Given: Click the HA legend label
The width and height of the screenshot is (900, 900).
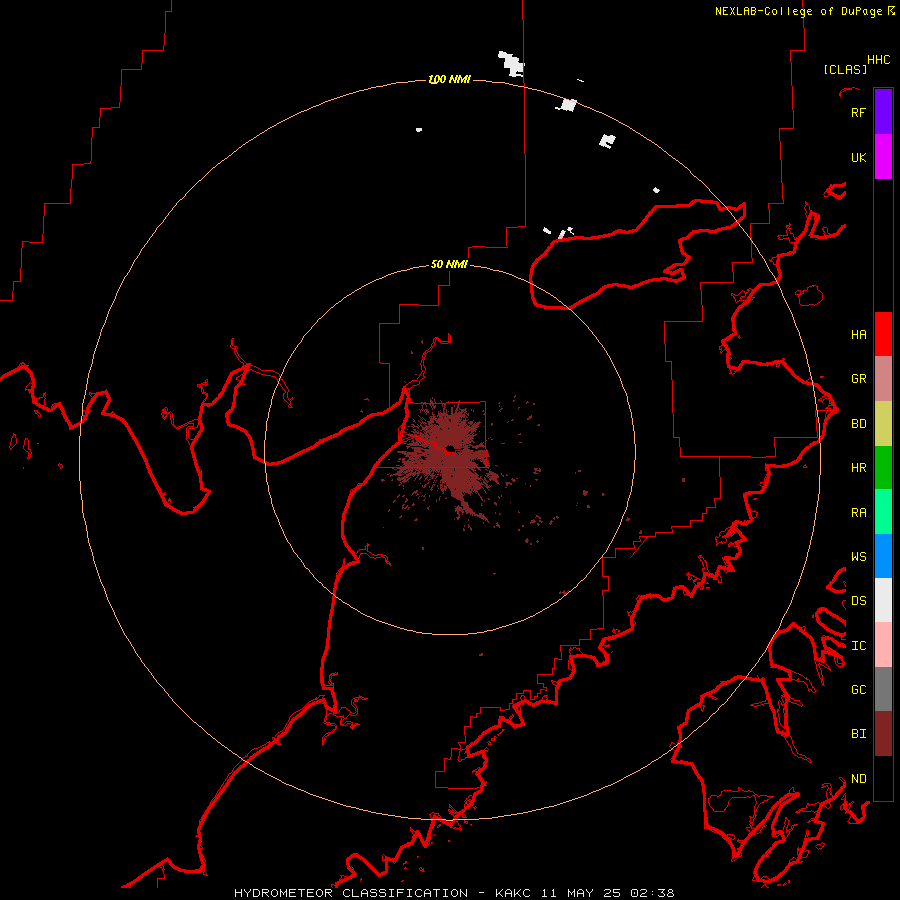Looking at the screenshot, I should (859, 334).
